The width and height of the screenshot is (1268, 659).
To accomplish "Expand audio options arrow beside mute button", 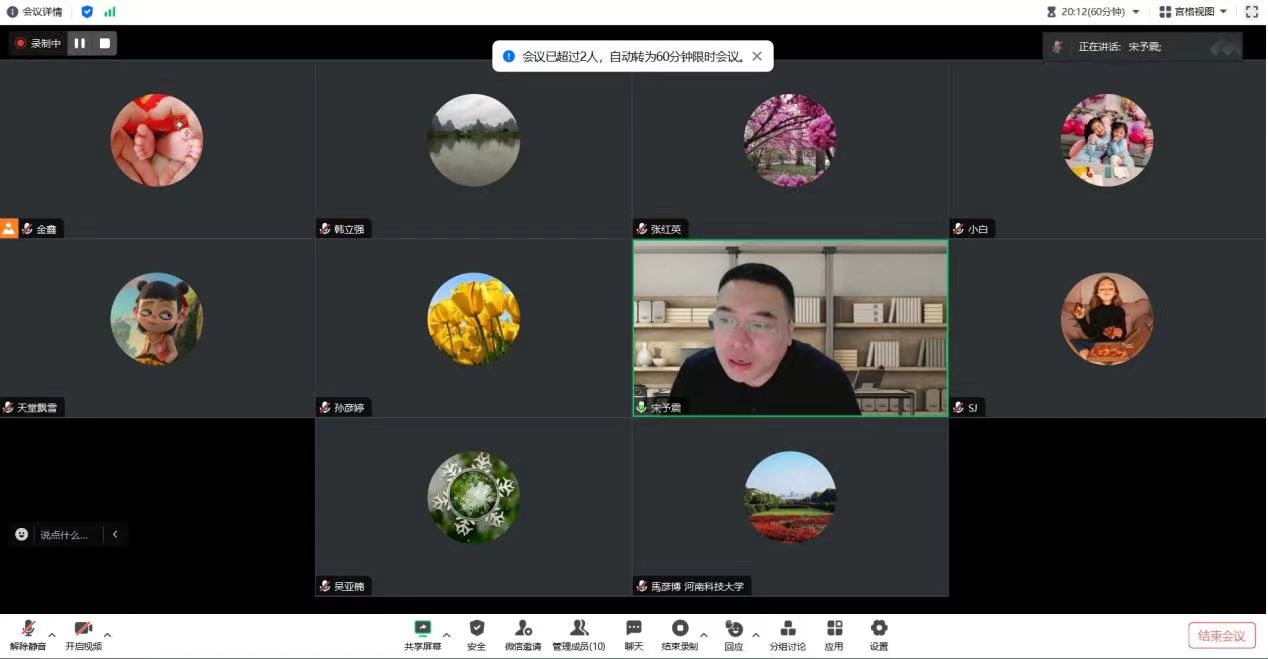I will [52, 635].
